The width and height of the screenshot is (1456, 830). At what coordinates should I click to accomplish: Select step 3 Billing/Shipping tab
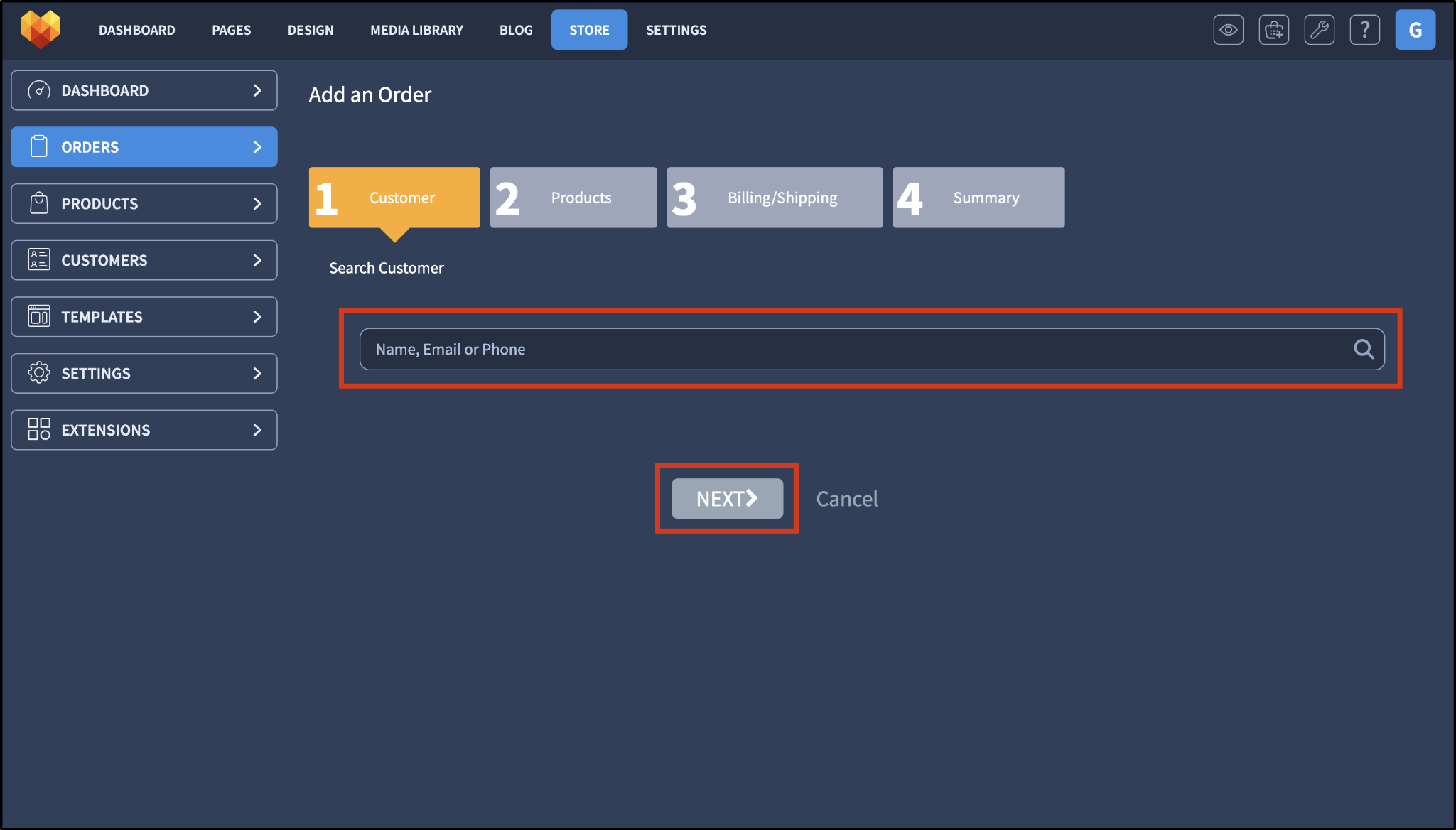(775, 198)
